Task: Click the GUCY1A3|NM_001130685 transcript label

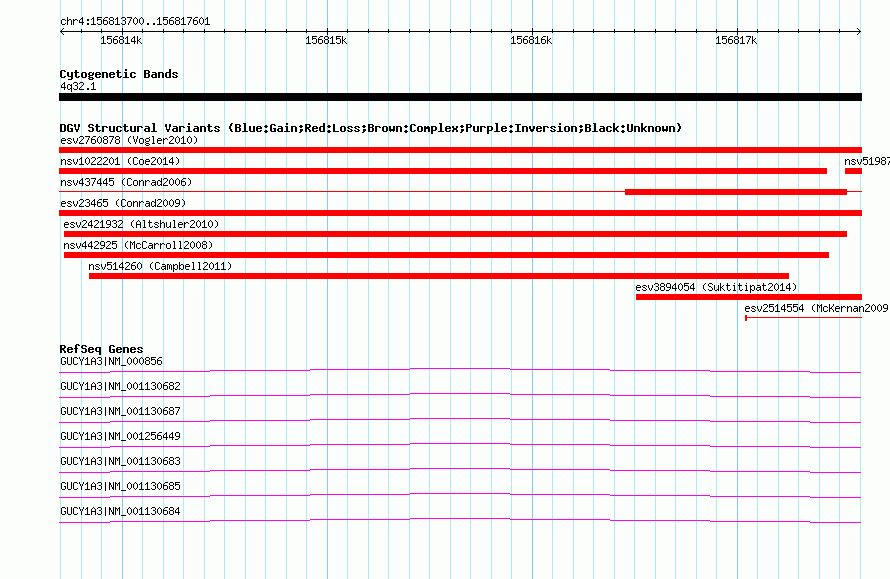Action: coord(120,486)
